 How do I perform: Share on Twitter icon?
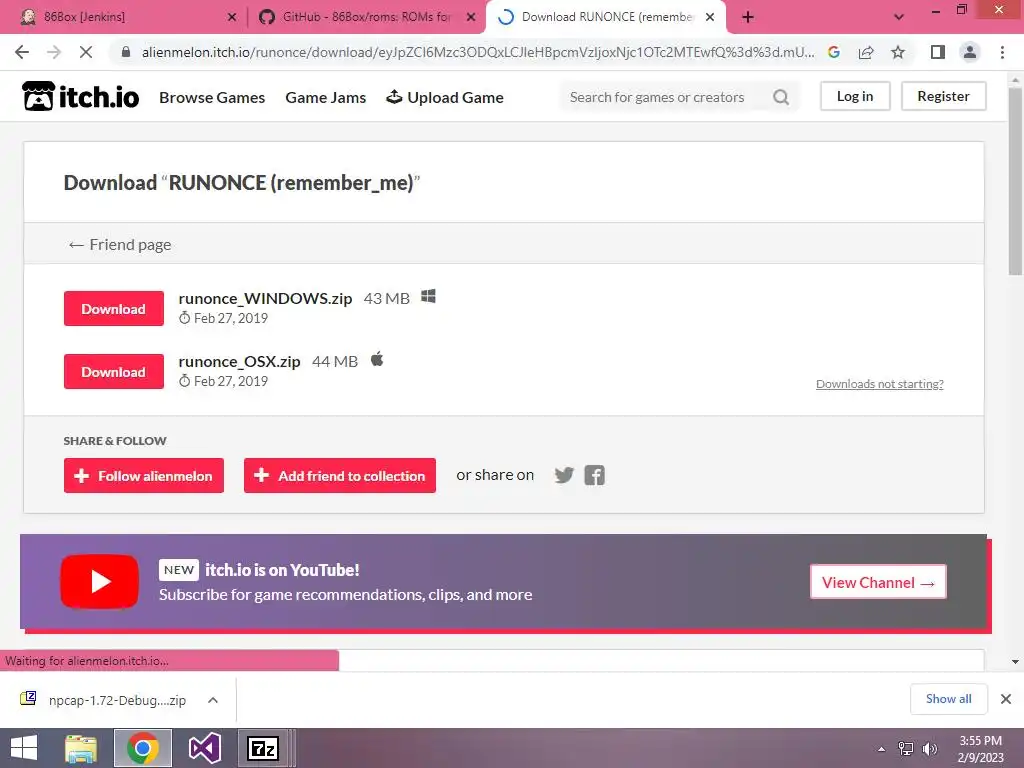564,475
